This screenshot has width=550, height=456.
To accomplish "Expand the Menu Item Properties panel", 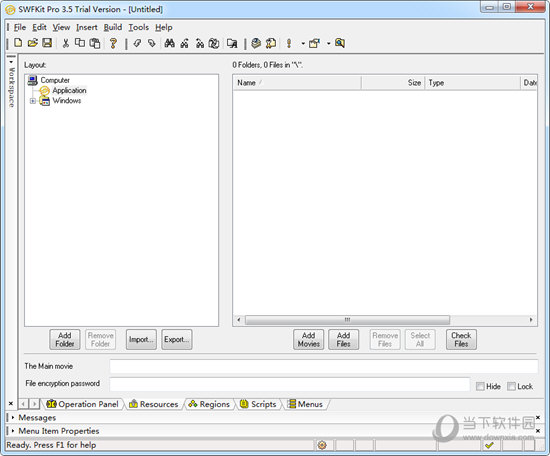I will tap(13, 431).
